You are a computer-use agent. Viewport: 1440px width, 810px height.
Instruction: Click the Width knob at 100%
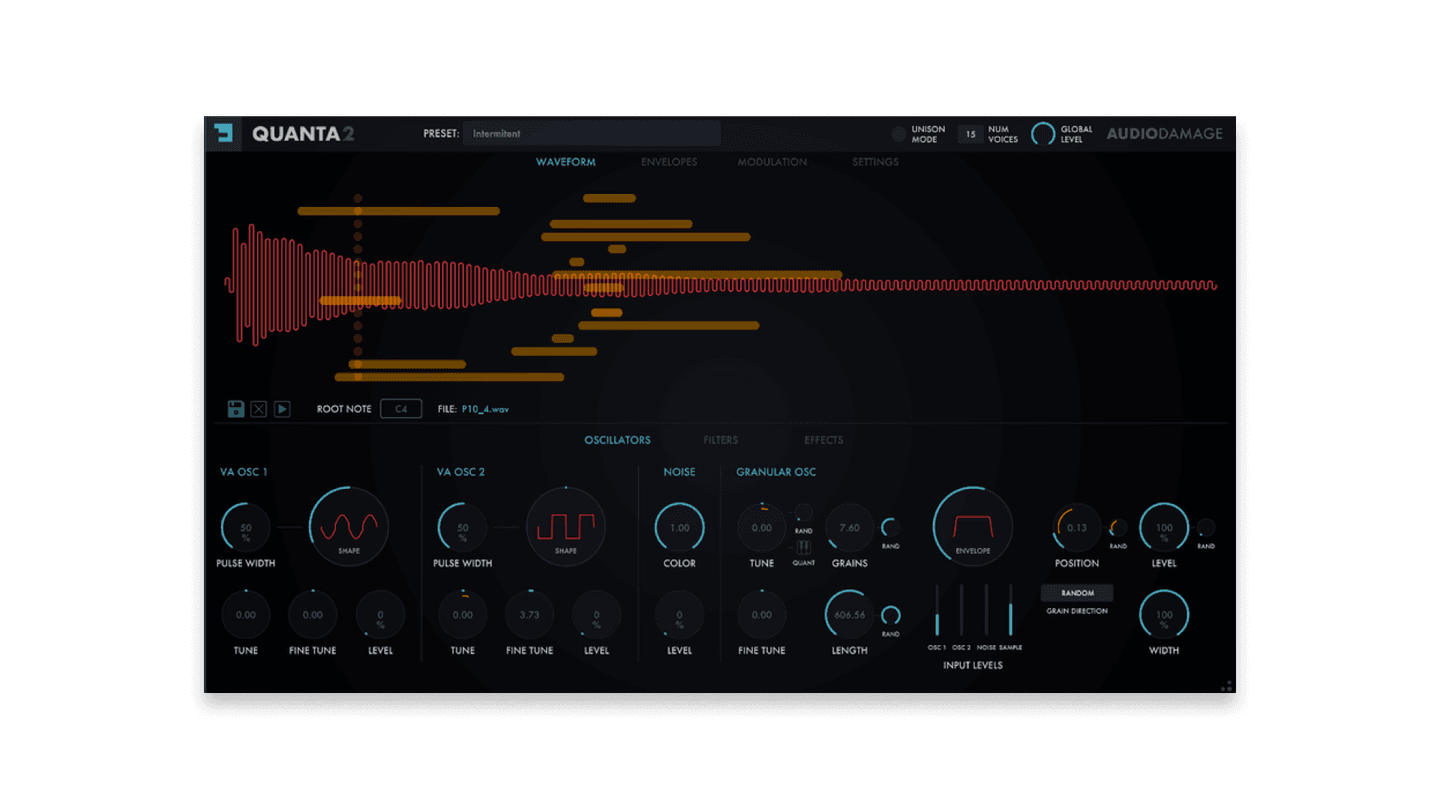(1164, 615)
